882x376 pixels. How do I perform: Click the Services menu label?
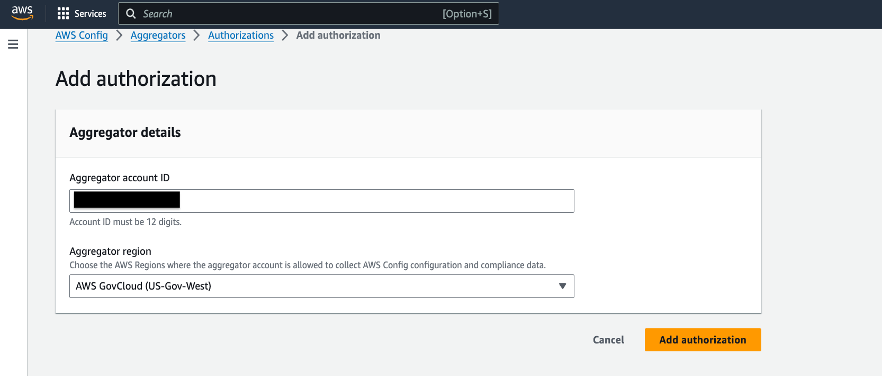[x=91, y=14]
